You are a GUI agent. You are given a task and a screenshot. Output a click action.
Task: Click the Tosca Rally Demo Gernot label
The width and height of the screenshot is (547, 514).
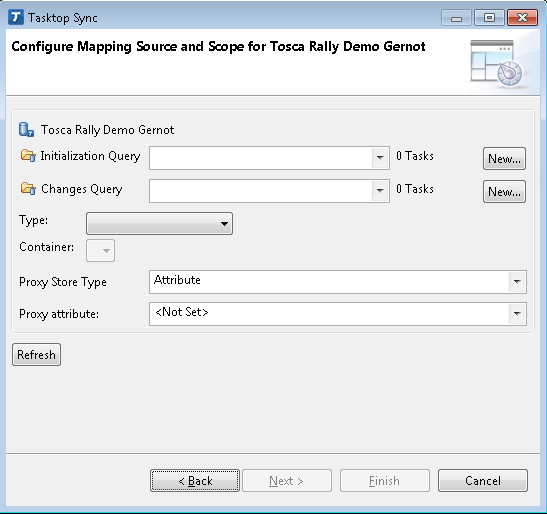point(107,130)
